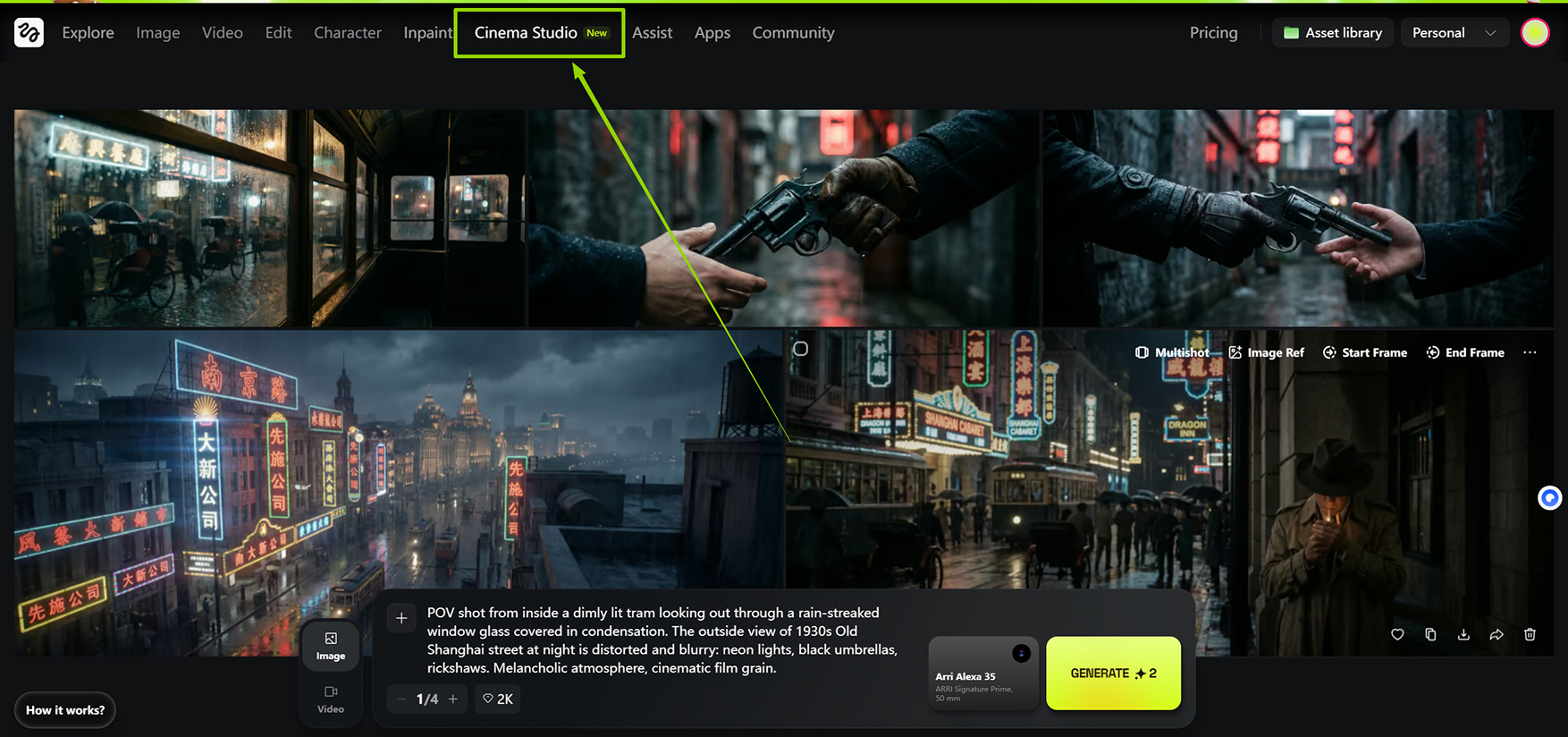Go to the Community tab

(x=793, y=33)
